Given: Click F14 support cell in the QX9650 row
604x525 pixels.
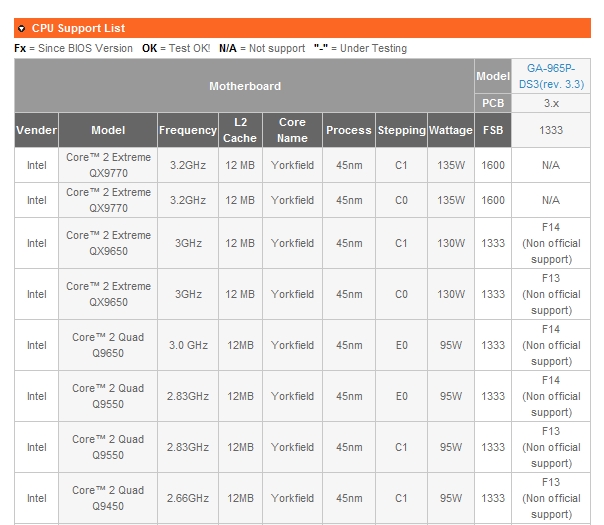Looking at the screenshot, I should coord(551,243).
